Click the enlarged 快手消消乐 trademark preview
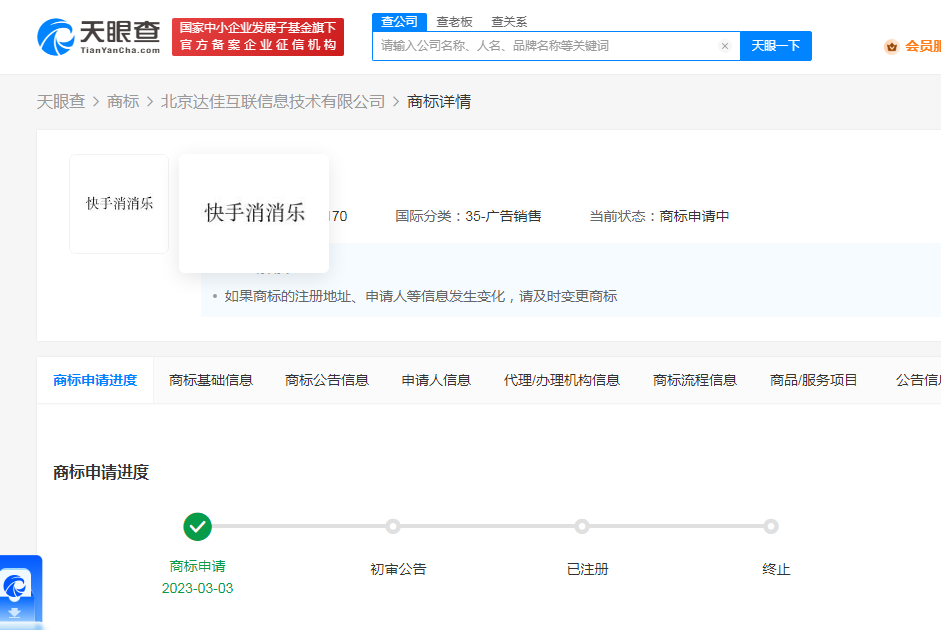The height and width of the screenshot is (630, 941). [254, 213]
